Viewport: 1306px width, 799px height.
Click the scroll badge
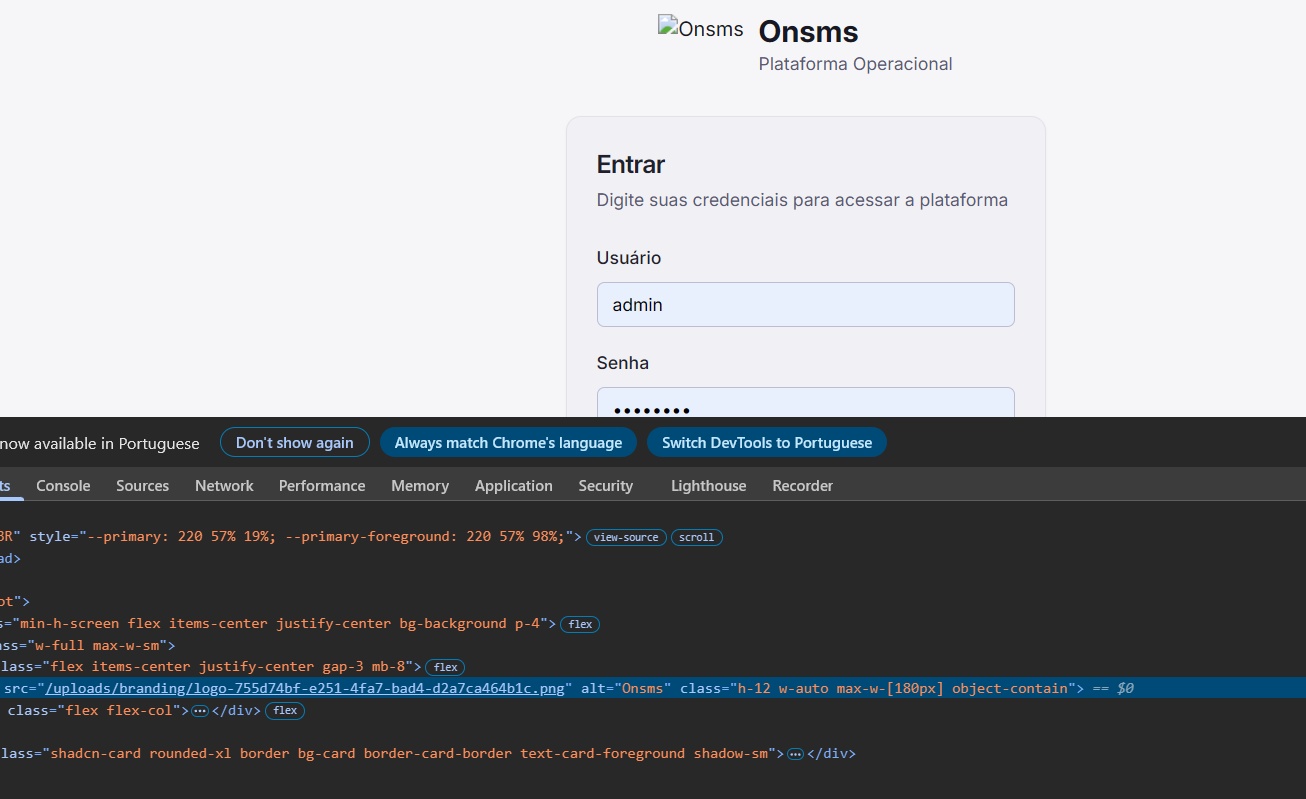696,537
